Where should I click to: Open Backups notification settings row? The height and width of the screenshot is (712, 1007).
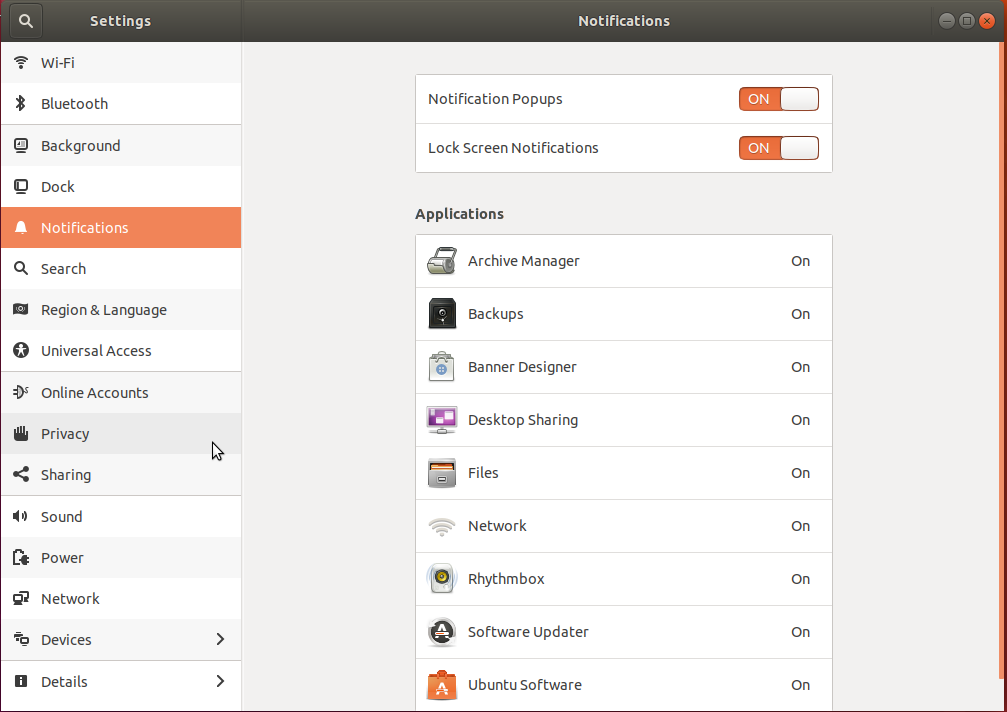[x=624, y=314]
